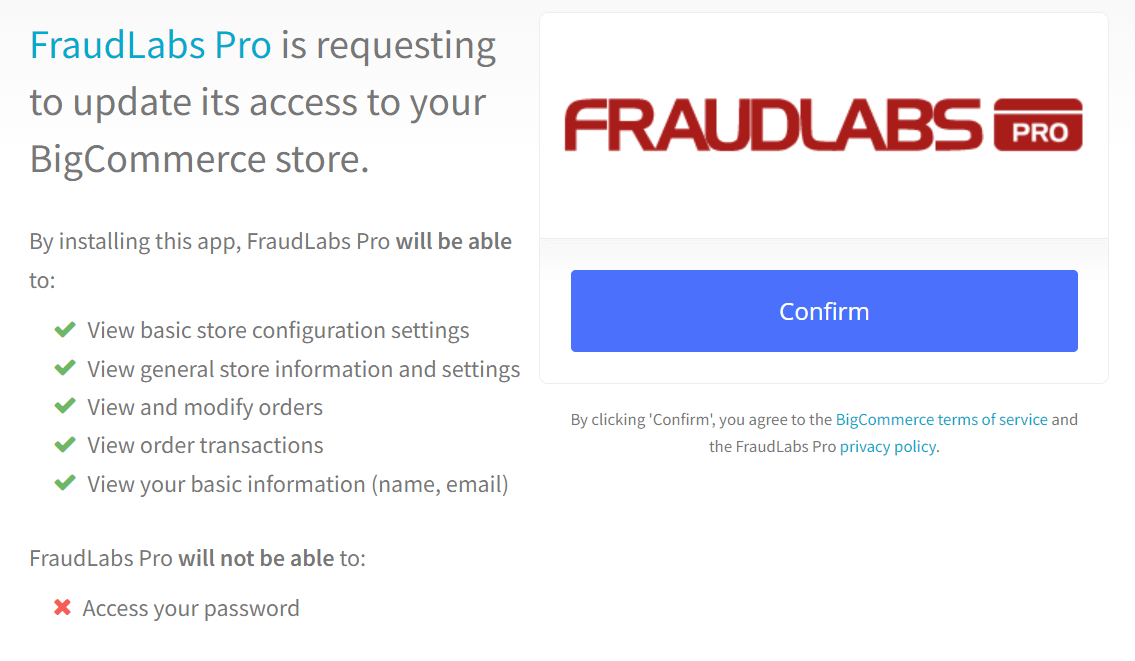Click the red X beside Access your password
This screenshot has height=661, width=1135.
(x=64, y=607)
